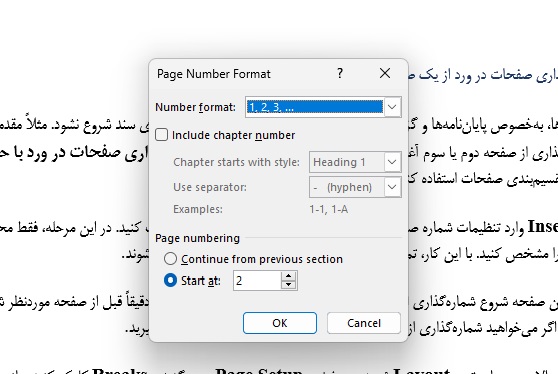This screenshot has height=374, width=558.
Task: Click the Page numbering section label
Action: (198, 238)
